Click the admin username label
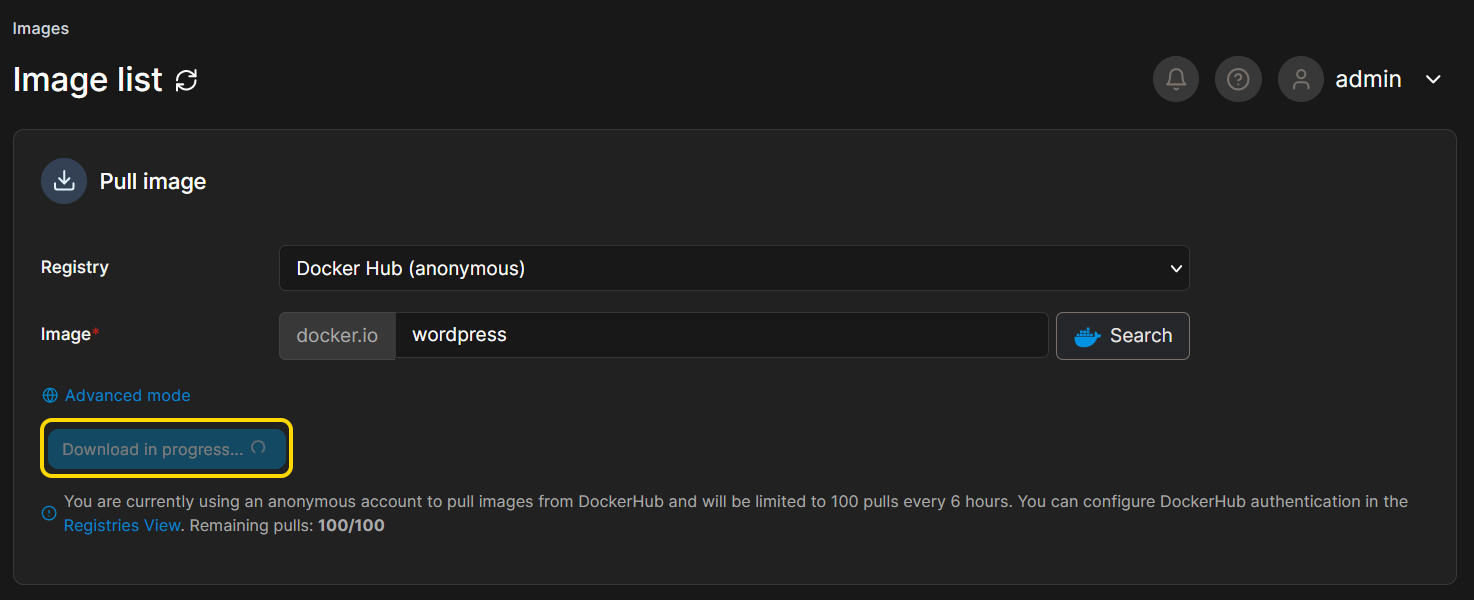The height and width of the screenshot is (600, 1474). (1368, 79)
